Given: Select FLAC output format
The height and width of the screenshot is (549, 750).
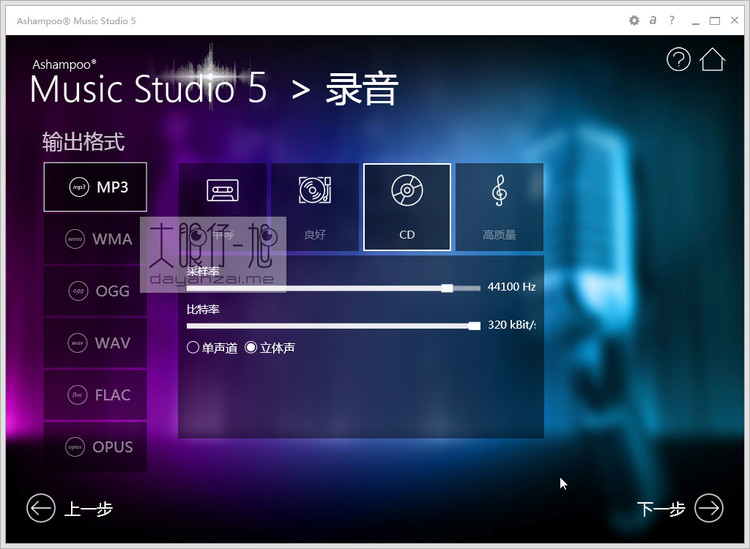Looking at the screenshot, I should coord(95,395).
